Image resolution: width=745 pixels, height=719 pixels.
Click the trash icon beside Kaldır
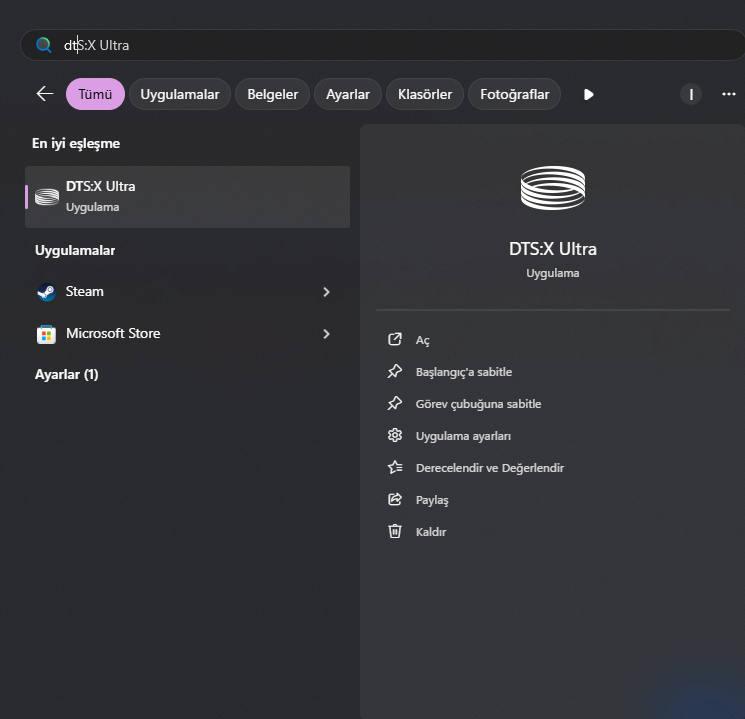(395, 531)
